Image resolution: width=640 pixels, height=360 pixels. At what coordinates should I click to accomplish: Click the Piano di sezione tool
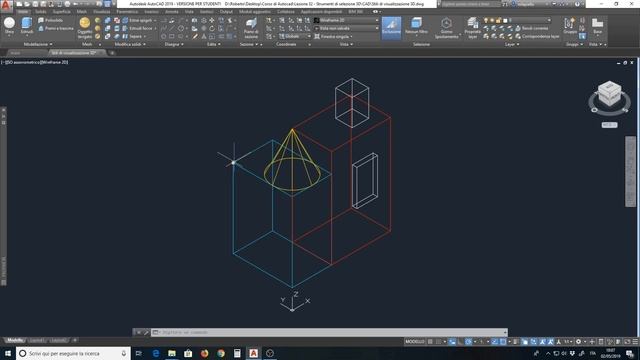(251, 28)
